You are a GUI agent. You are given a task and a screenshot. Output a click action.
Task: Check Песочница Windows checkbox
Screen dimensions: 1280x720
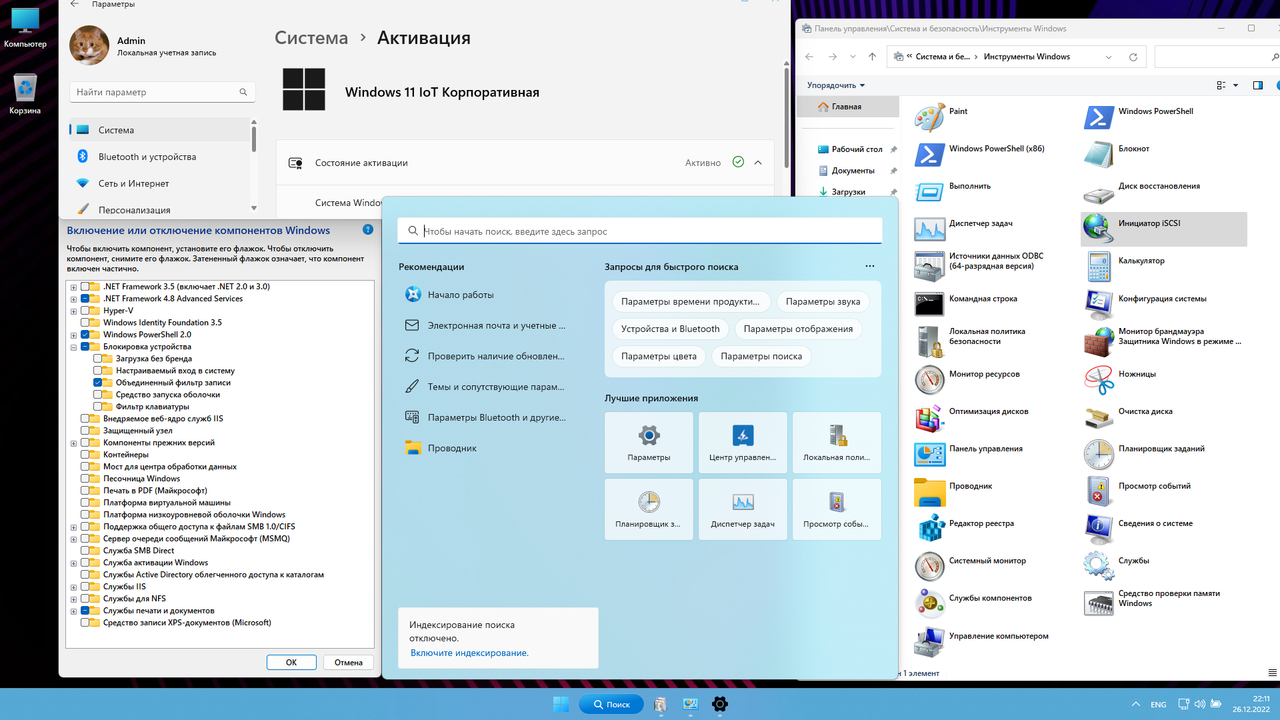coord(85,479)
